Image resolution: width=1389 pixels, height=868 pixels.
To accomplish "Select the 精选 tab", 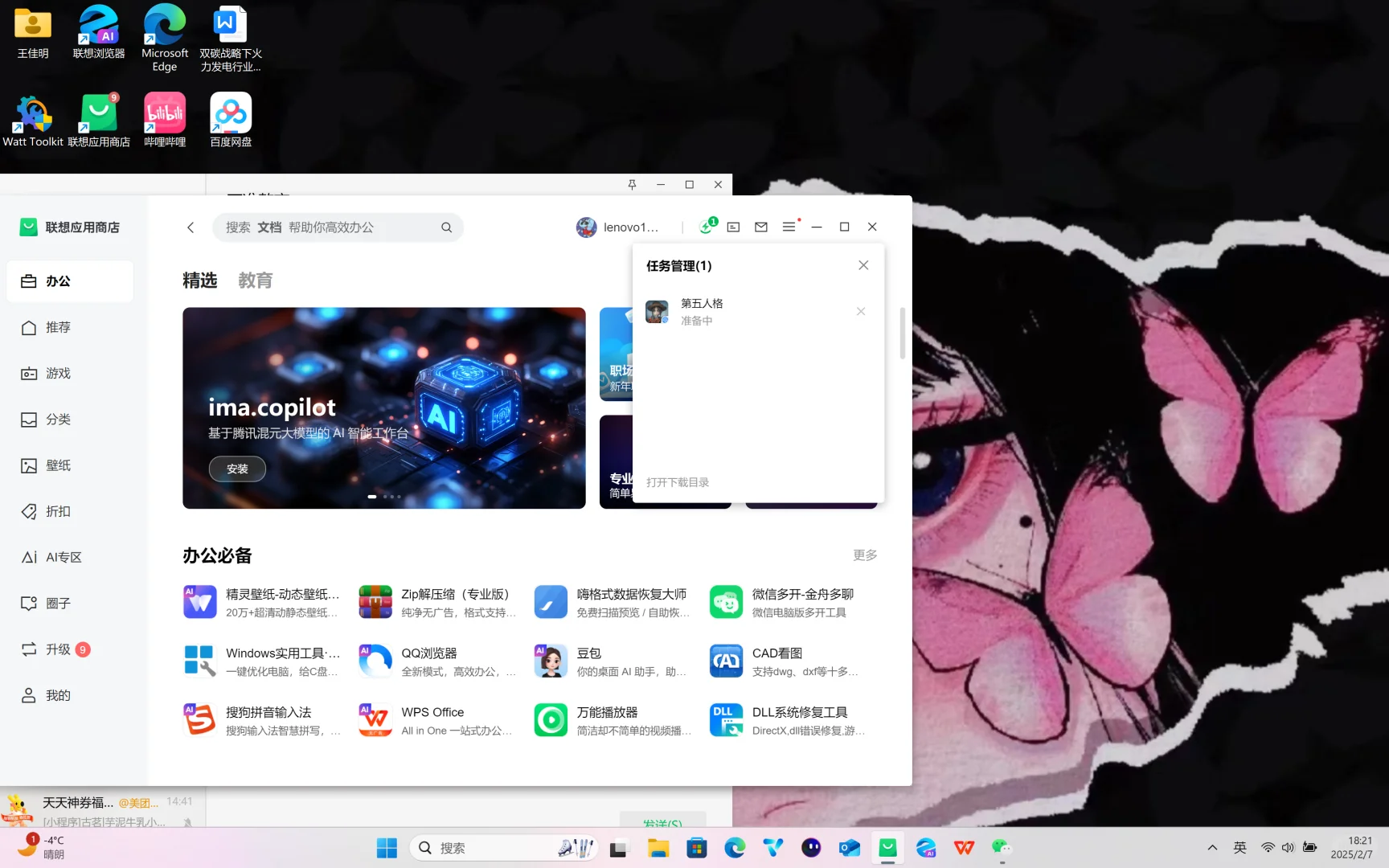I will tap(199, 280).
